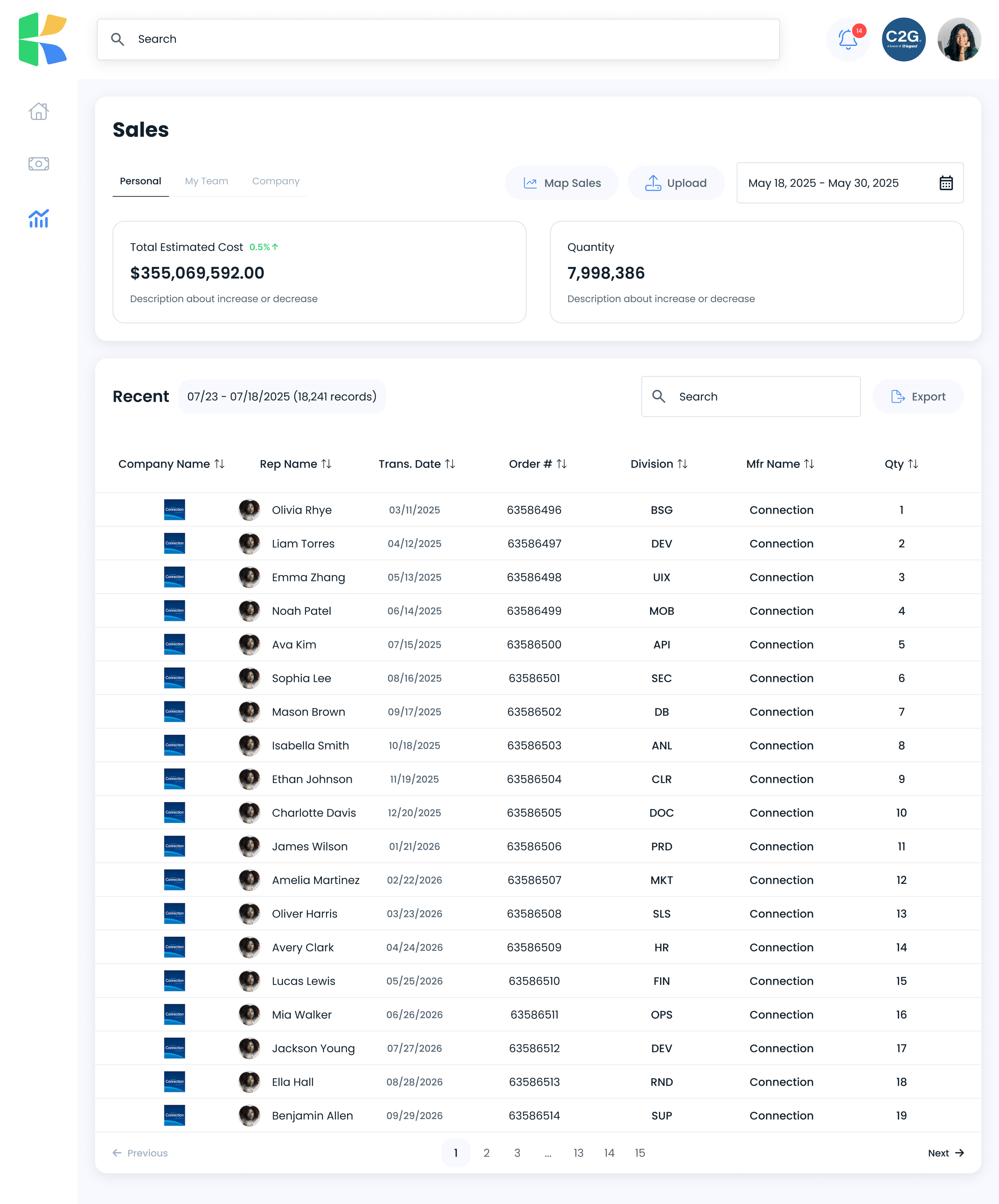The height and width of the screenshot is (1204, 999).
Task: Open the 07/23 - 07/18/2025 records filter pill
Action: click(282, 396)
